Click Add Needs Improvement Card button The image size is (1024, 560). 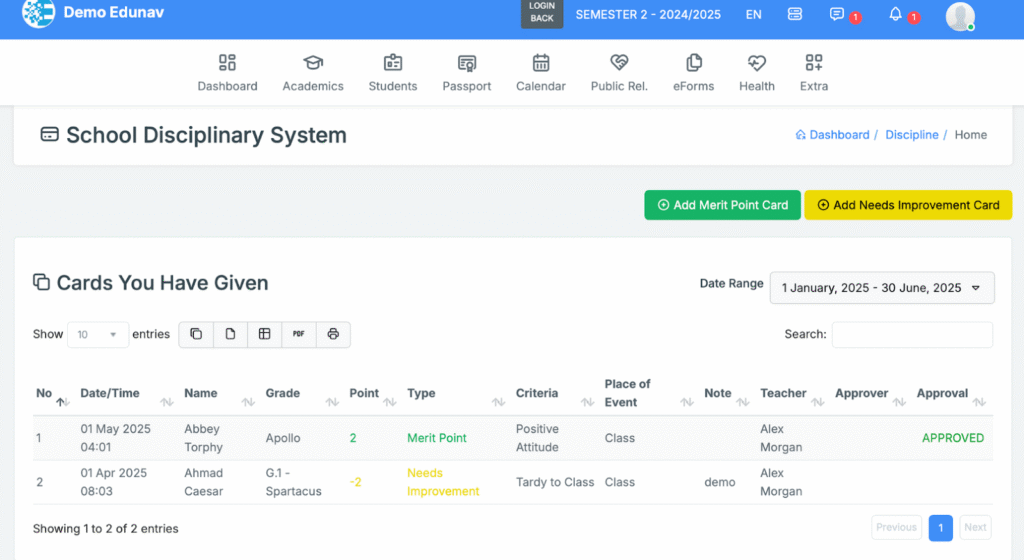908,205
